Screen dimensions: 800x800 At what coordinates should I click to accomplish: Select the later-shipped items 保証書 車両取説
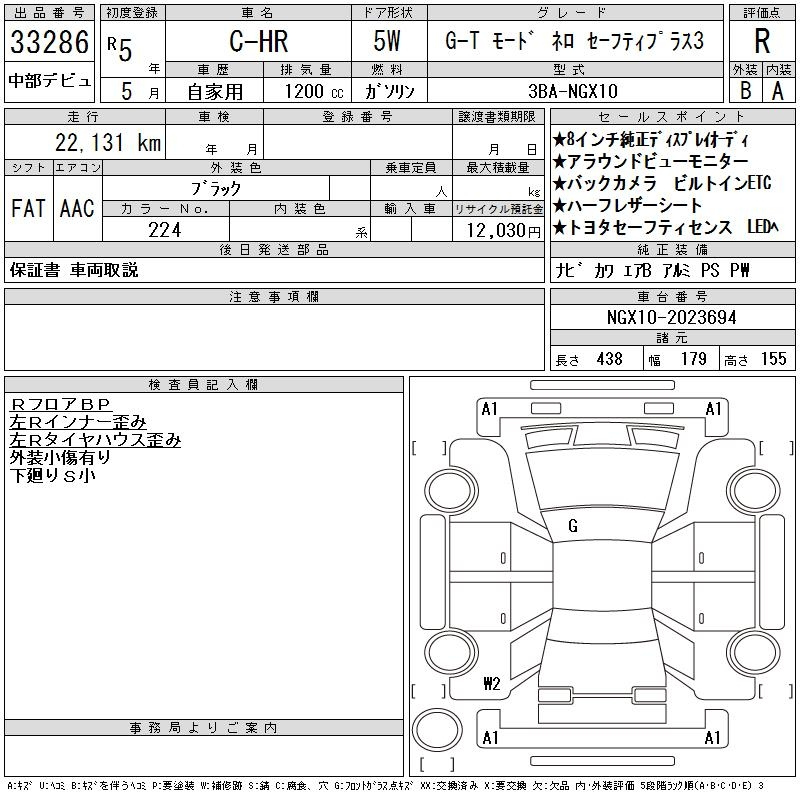point(74,270)
